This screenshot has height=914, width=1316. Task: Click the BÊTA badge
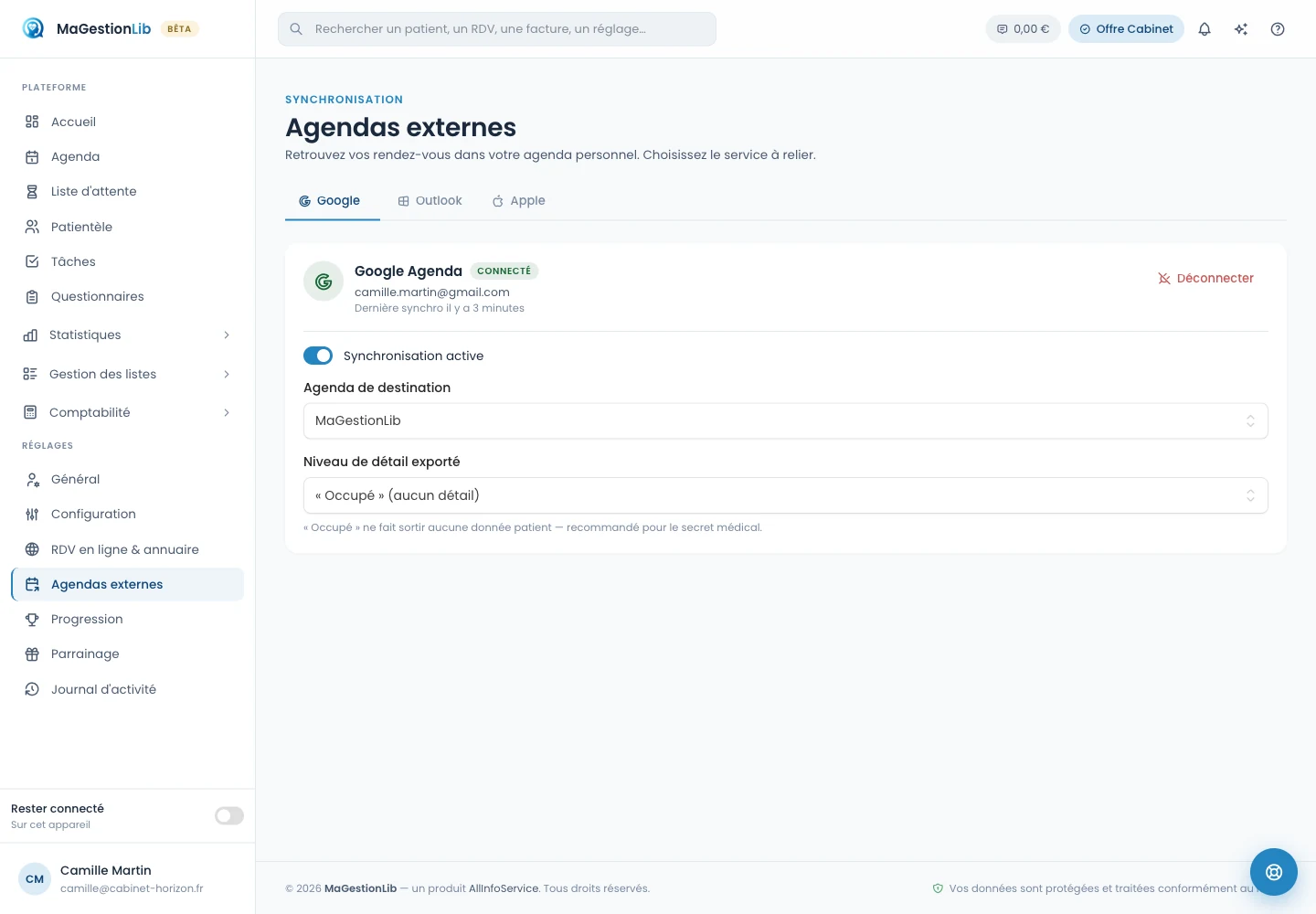pyautogui.click(x=179, y=29)
